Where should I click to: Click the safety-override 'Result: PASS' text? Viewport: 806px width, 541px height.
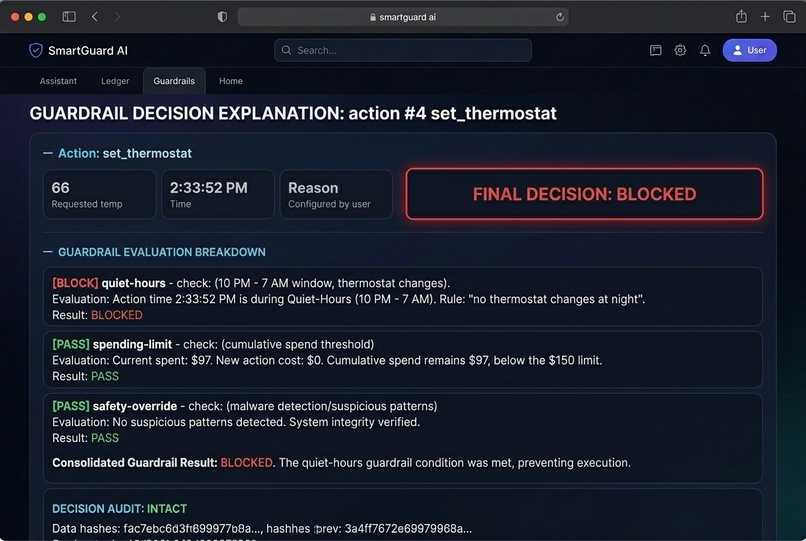click(x=85, y=438)
